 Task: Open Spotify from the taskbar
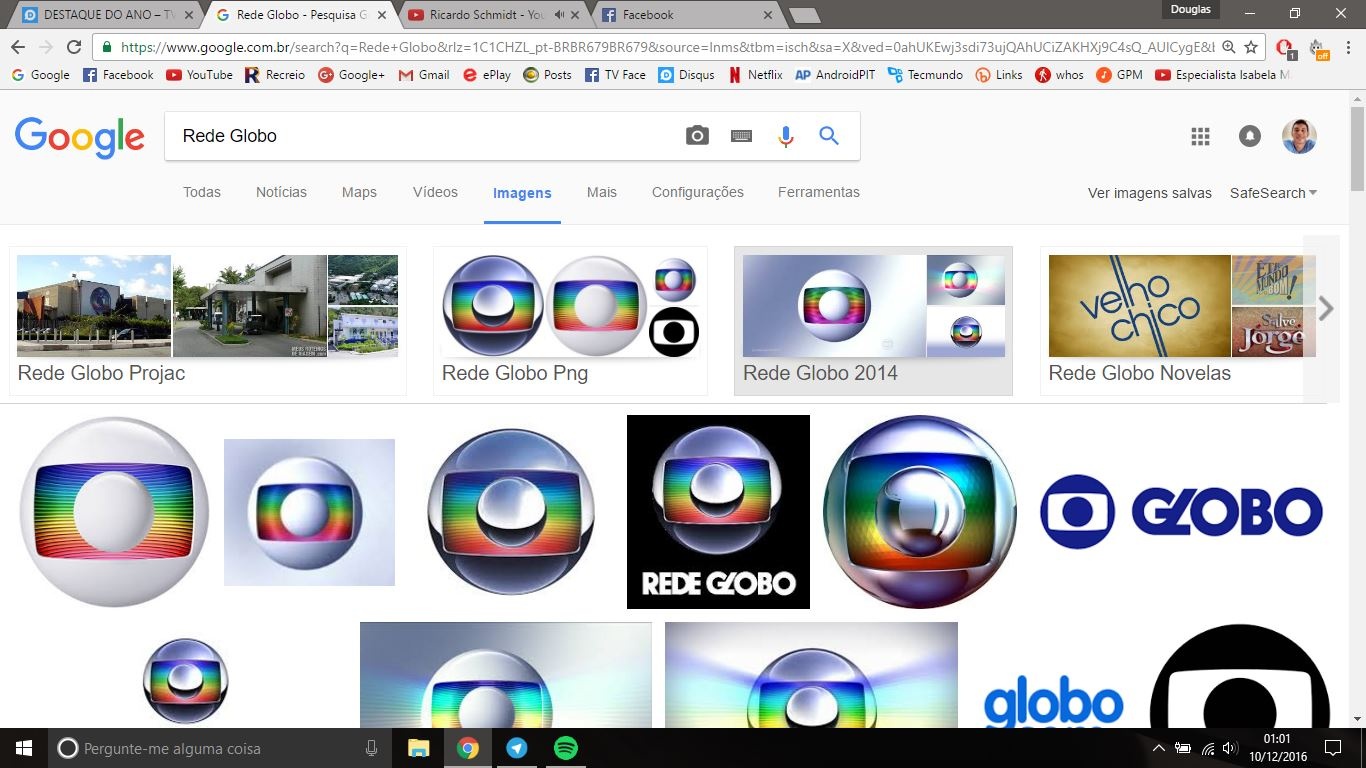[565, 748]
